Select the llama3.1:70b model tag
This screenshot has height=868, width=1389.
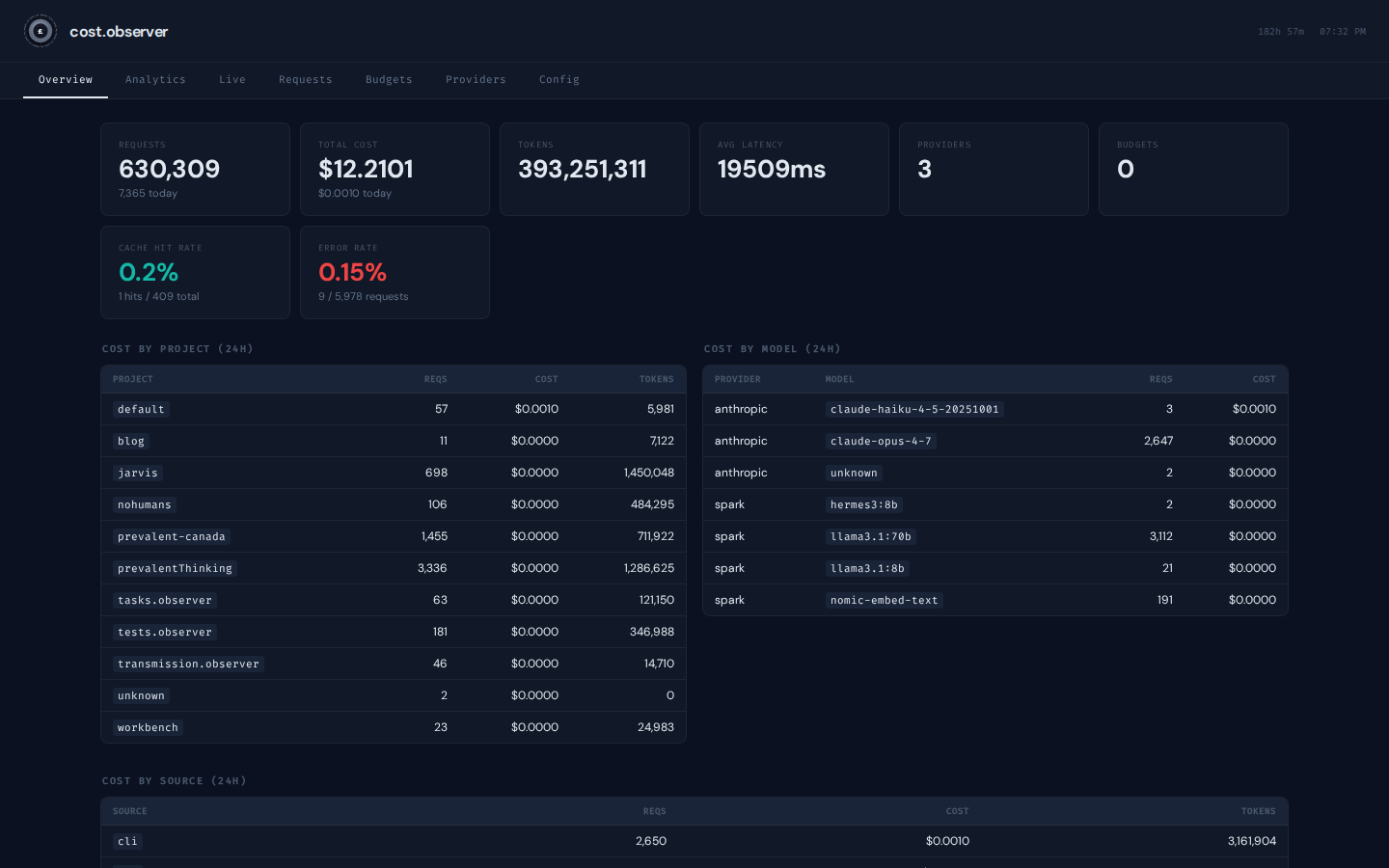coord(871,536)
